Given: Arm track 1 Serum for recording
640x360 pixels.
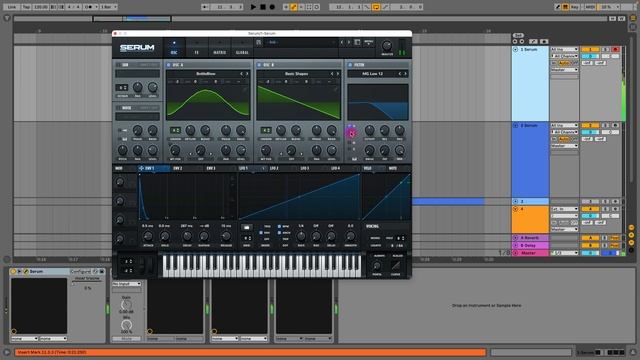Looking at the screenshot, I should coord(615,49).
